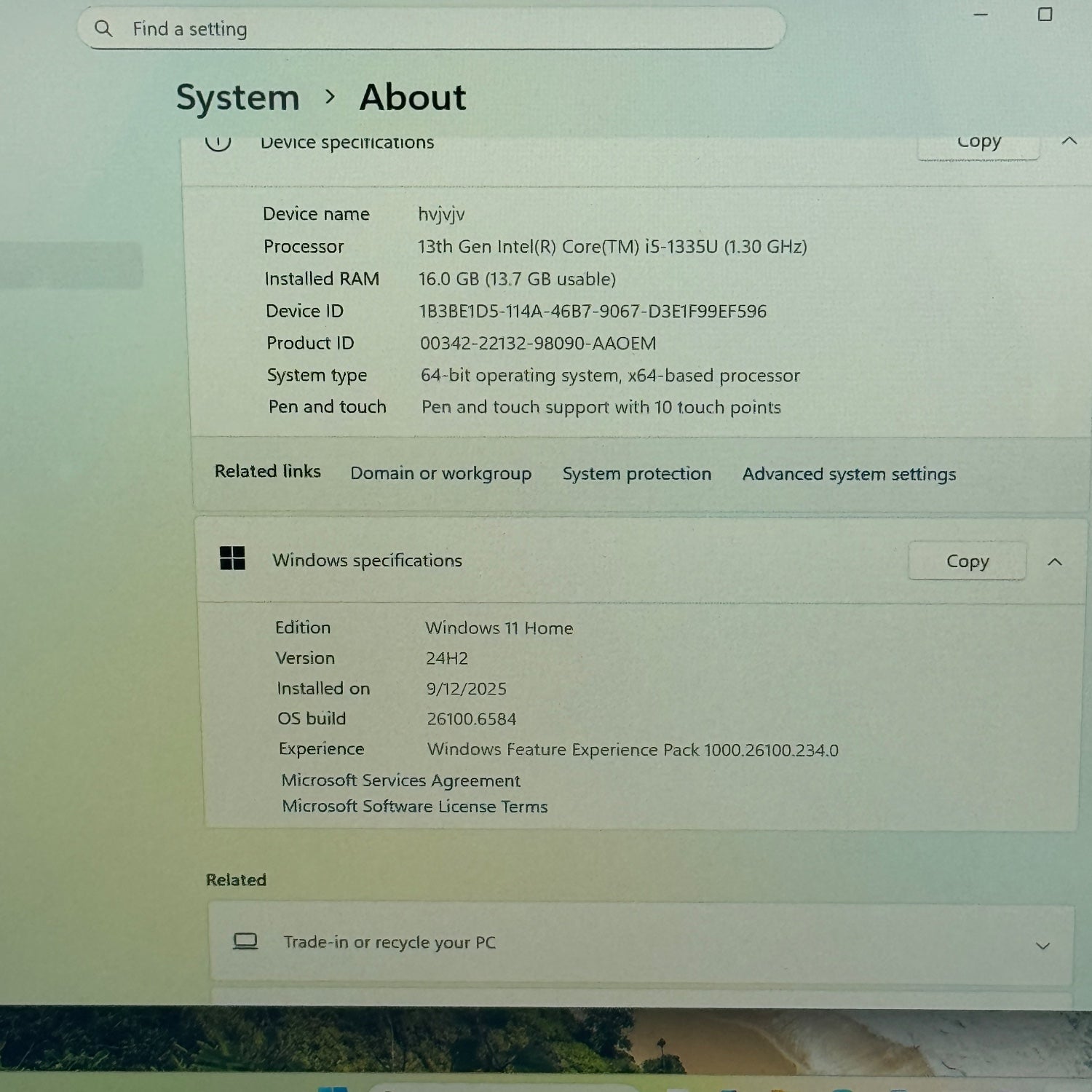
Task: Open Domain or workgroup link
Action: (x=440, y=473)
